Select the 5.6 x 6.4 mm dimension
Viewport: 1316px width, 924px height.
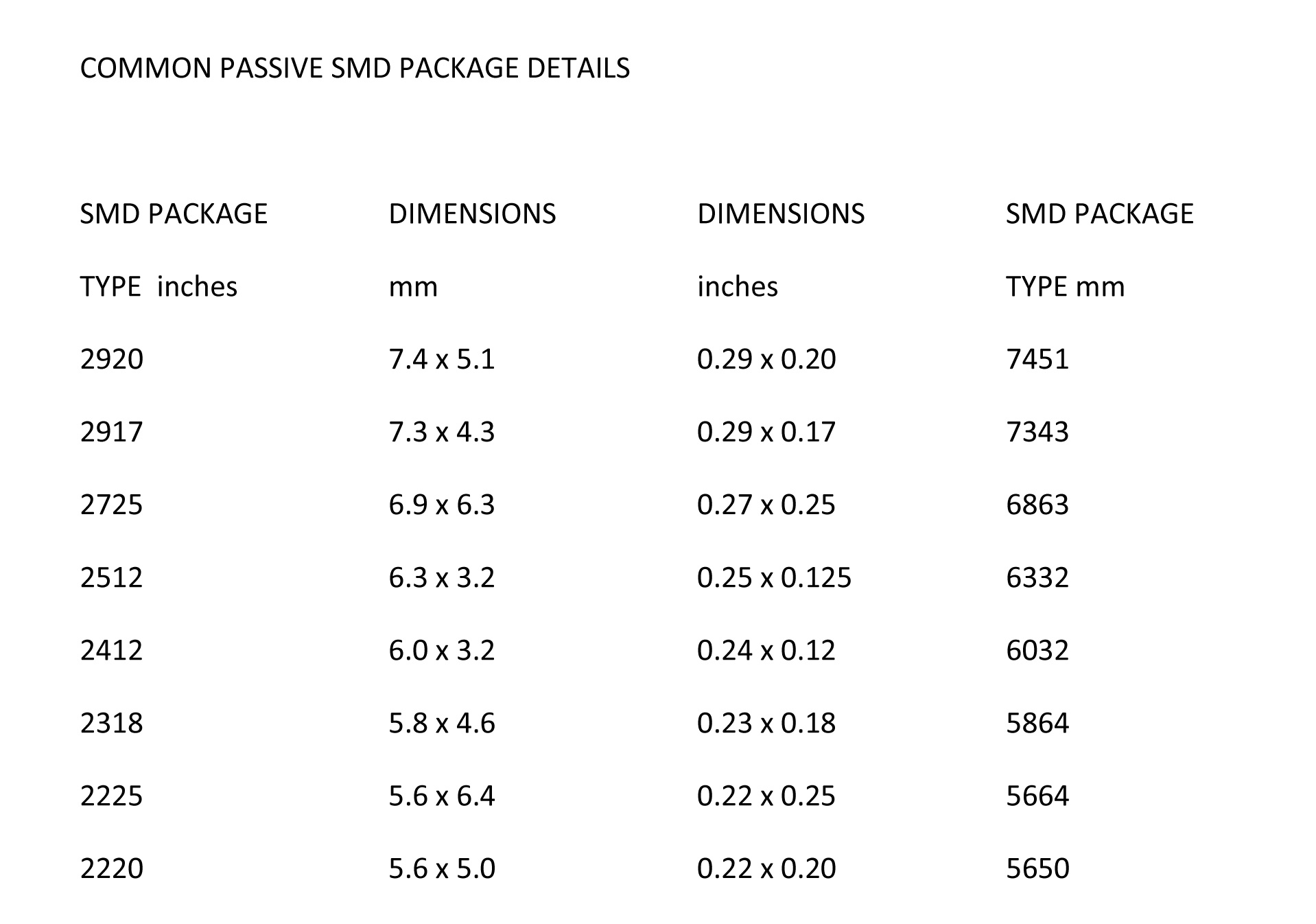pyautogui.click(x=442, y=796)
